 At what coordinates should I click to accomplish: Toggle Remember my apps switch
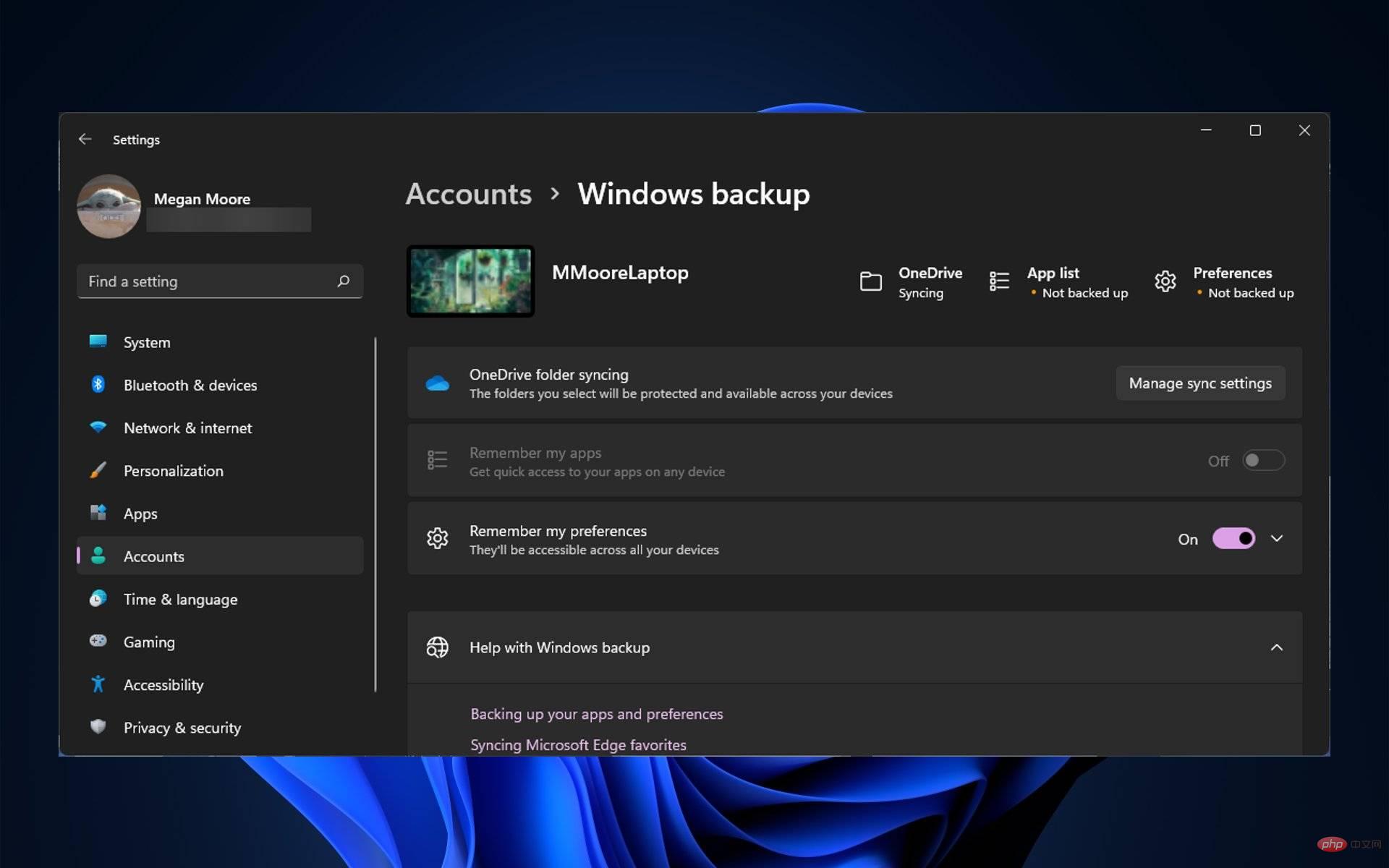pyautogui.click(x=1263, y=460)
